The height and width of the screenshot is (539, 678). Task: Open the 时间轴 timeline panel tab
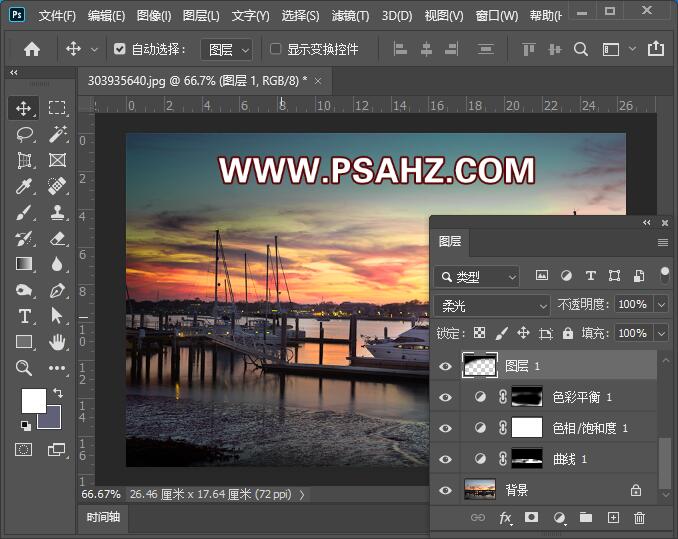click(x=103, y=517)
